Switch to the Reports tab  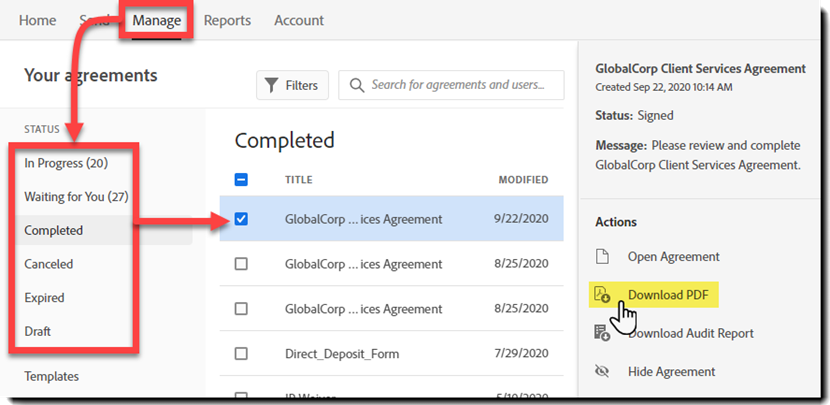[x=227, y=20]
